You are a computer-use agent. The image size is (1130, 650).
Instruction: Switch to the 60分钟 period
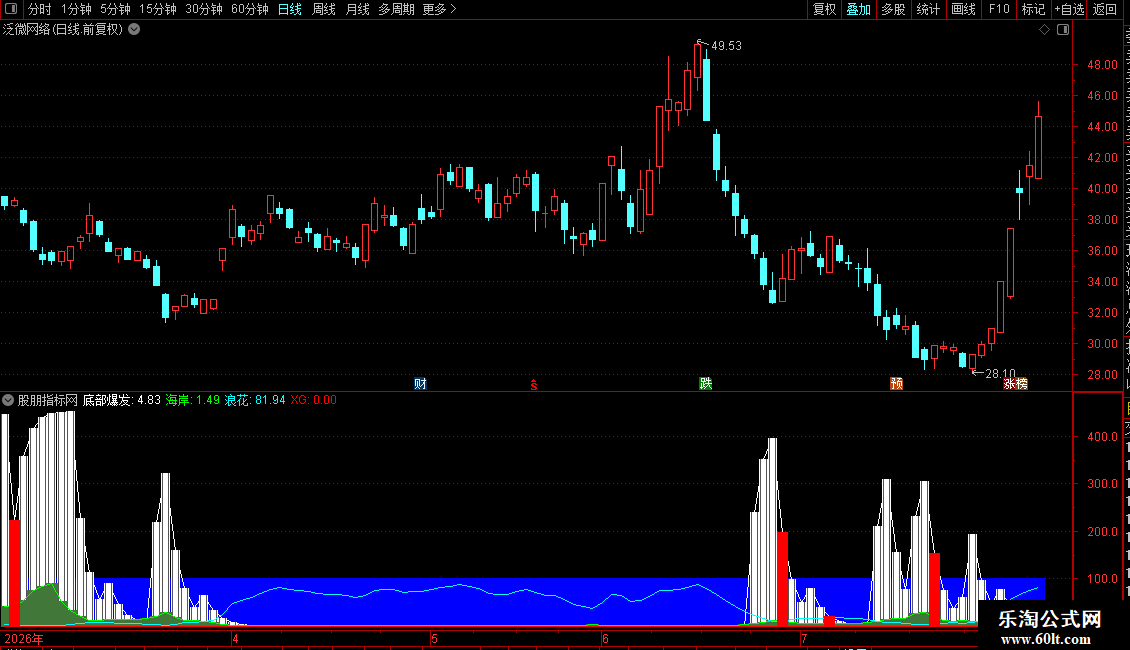250,9
